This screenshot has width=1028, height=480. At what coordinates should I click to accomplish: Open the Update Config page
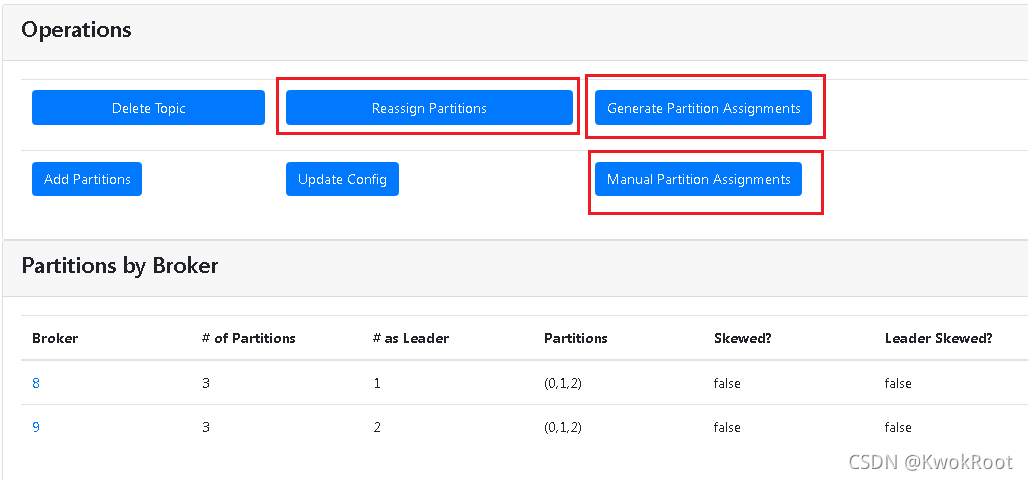tap(342, 179)
